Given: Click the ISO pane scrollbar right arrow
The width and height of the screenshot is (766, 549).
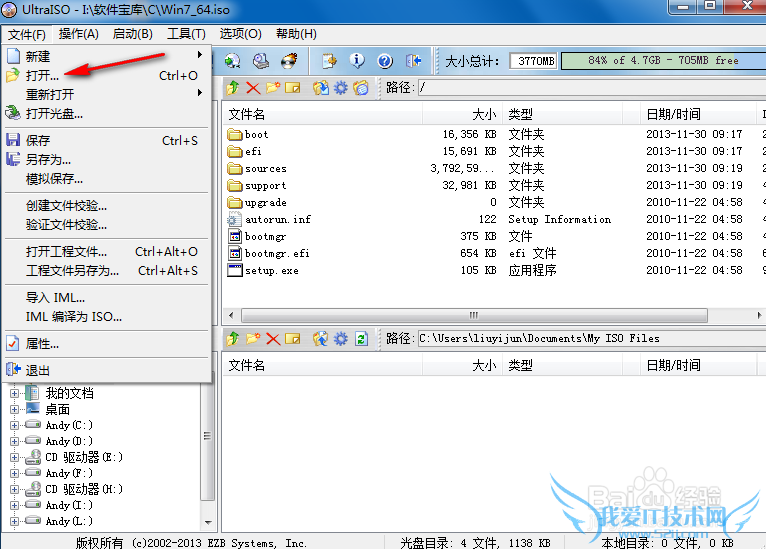Looking at the screenshot, I should pos(759,315).
